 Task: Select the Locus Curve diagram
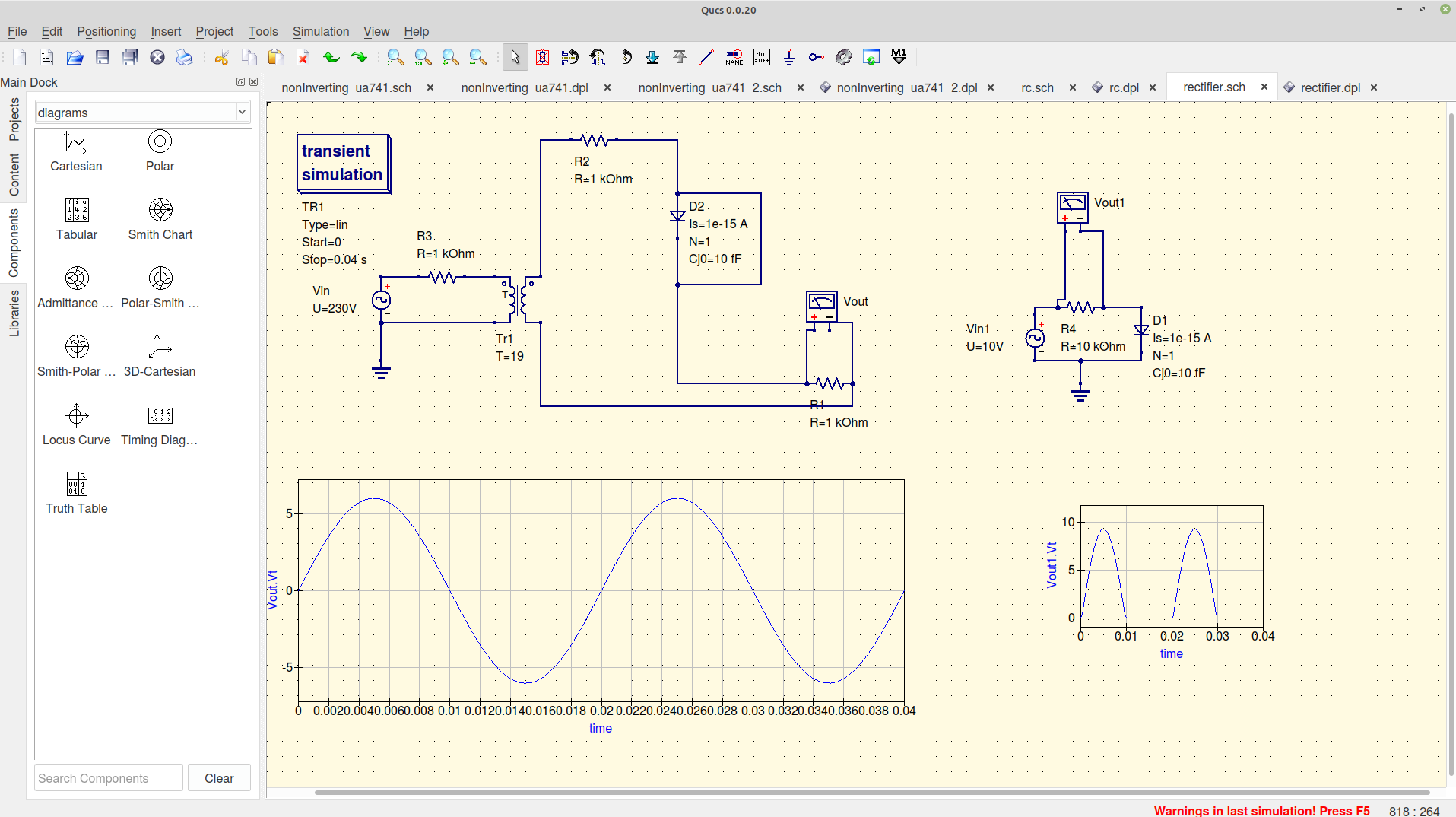(x=76, y=425)
